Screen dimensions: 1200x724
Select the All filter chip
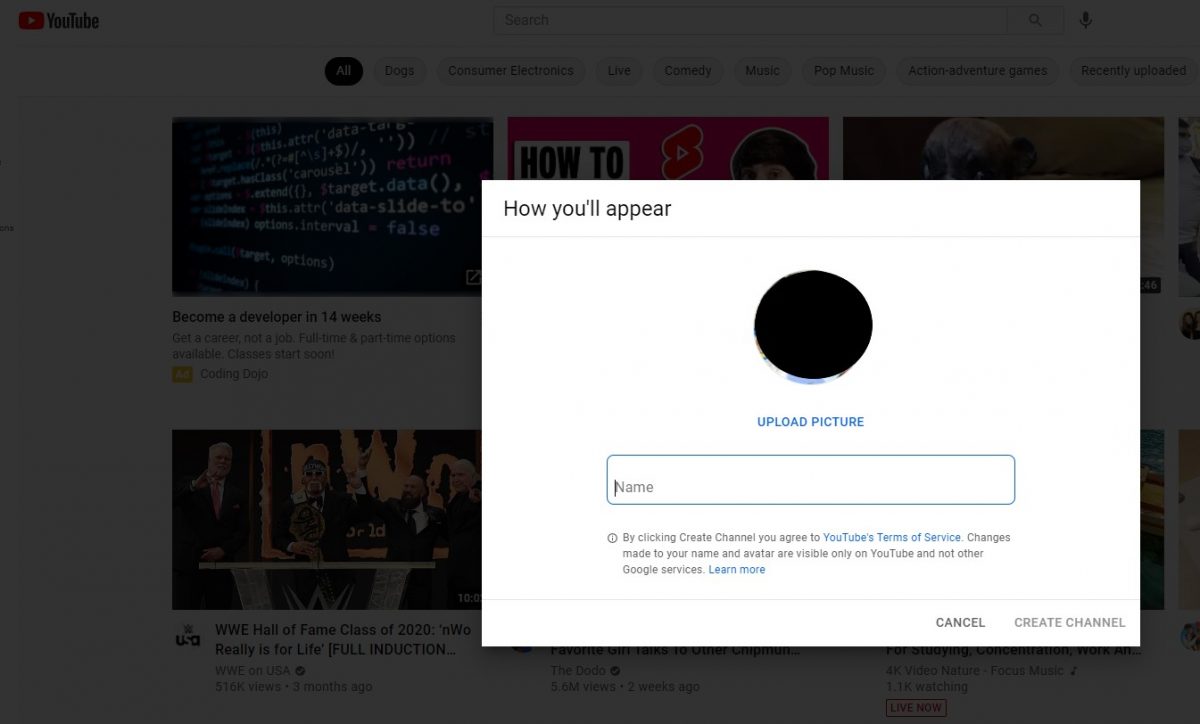pos(343,71)
